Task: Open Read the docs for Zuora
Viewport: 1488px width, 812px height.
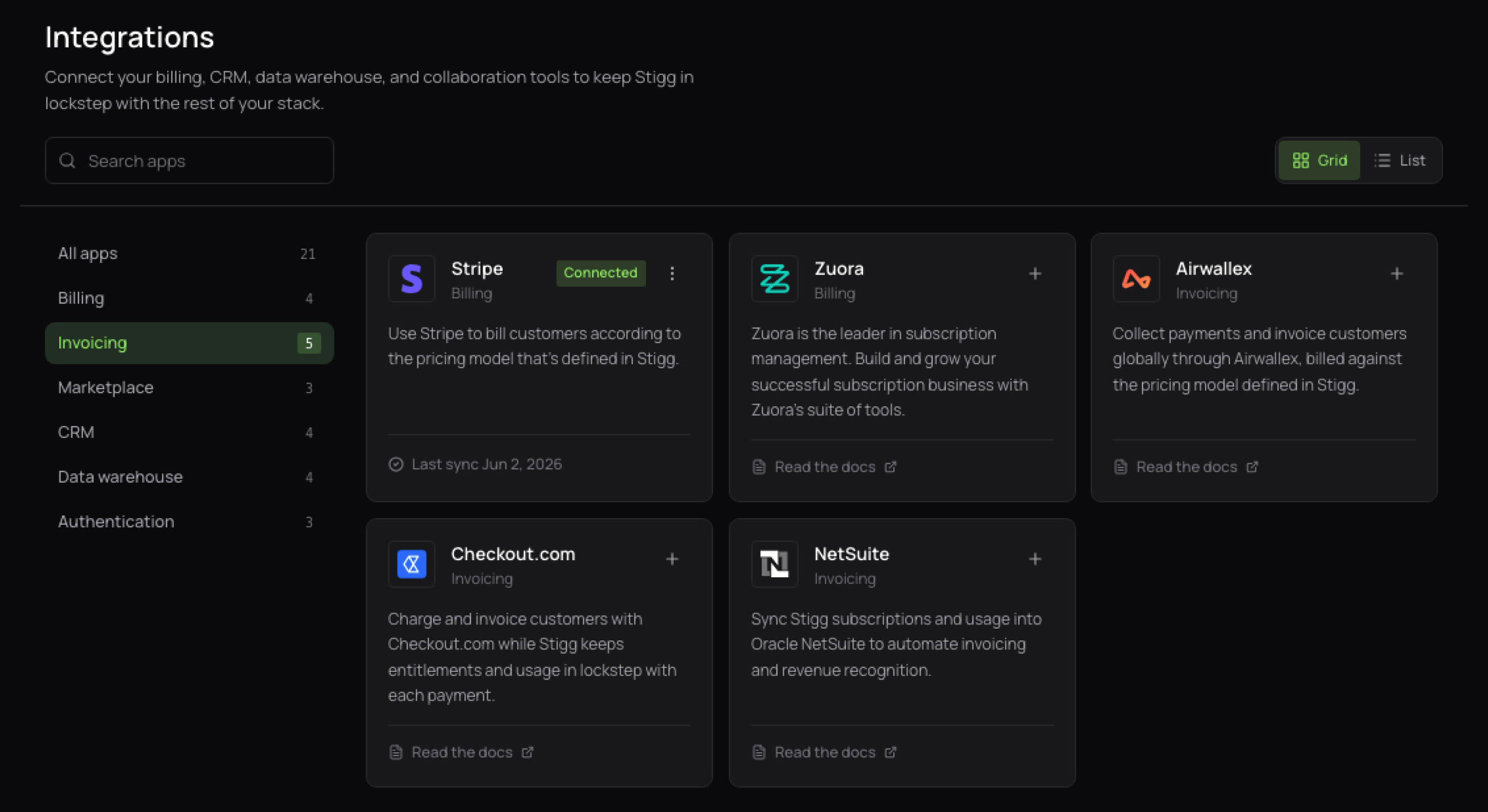Action: coord(825,467)
